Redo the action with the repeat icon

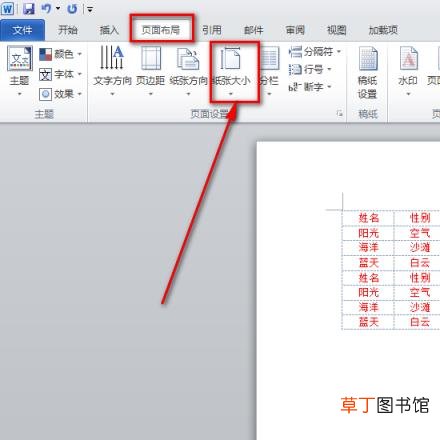tap(72, 9)
